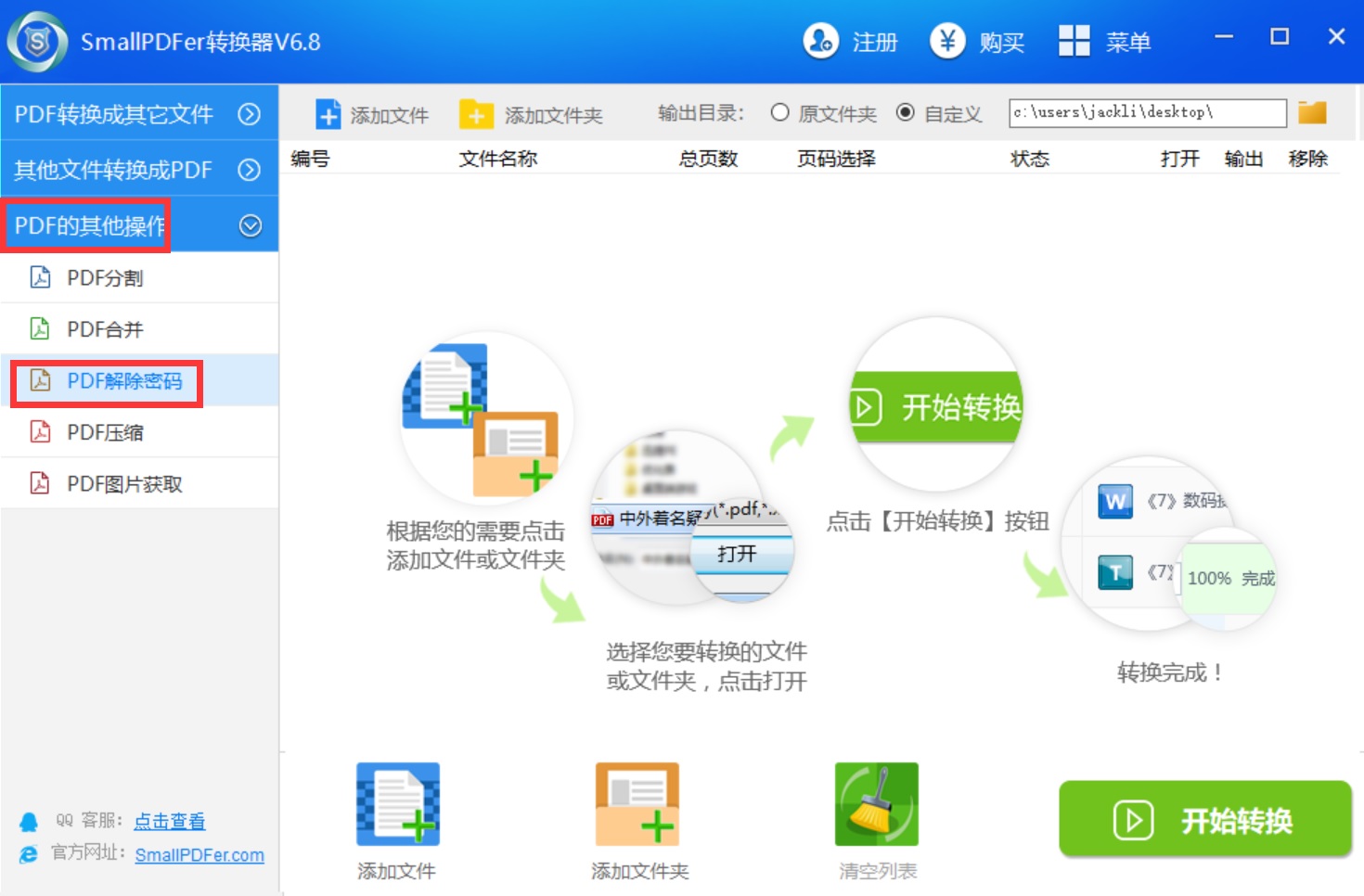Choose 原文件夹 output radio button
Viewport: 1364px width, 896px height.
tap(779, 112)
